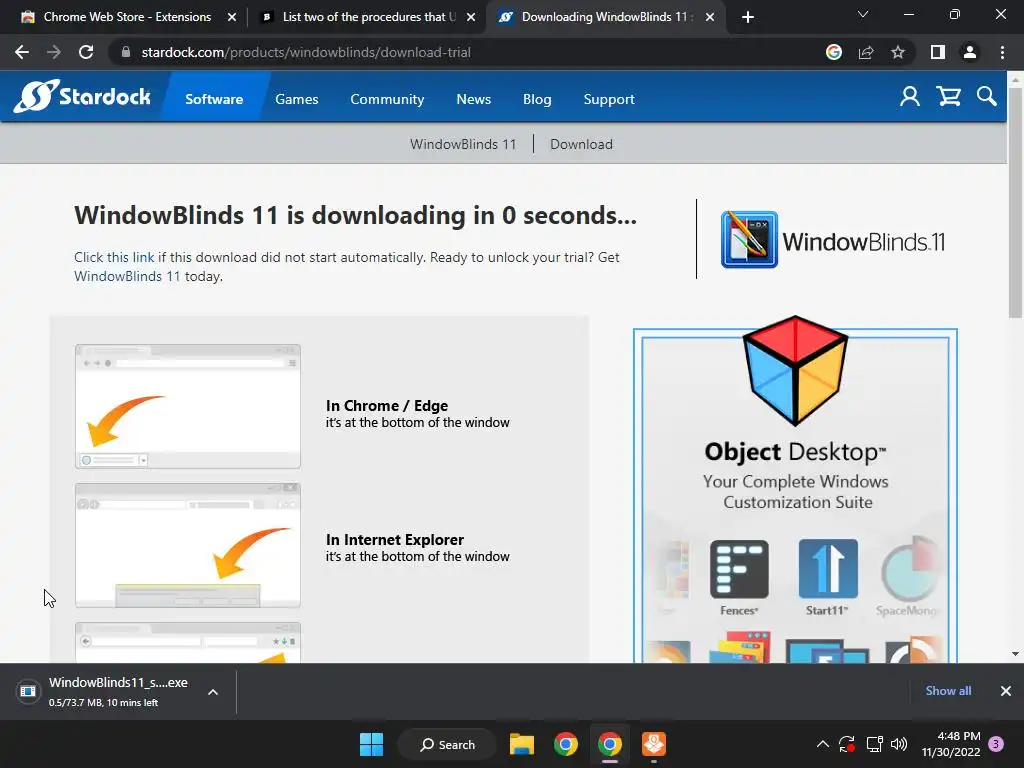Click the WindowBlinds 11 product logo

pos(833,240)
